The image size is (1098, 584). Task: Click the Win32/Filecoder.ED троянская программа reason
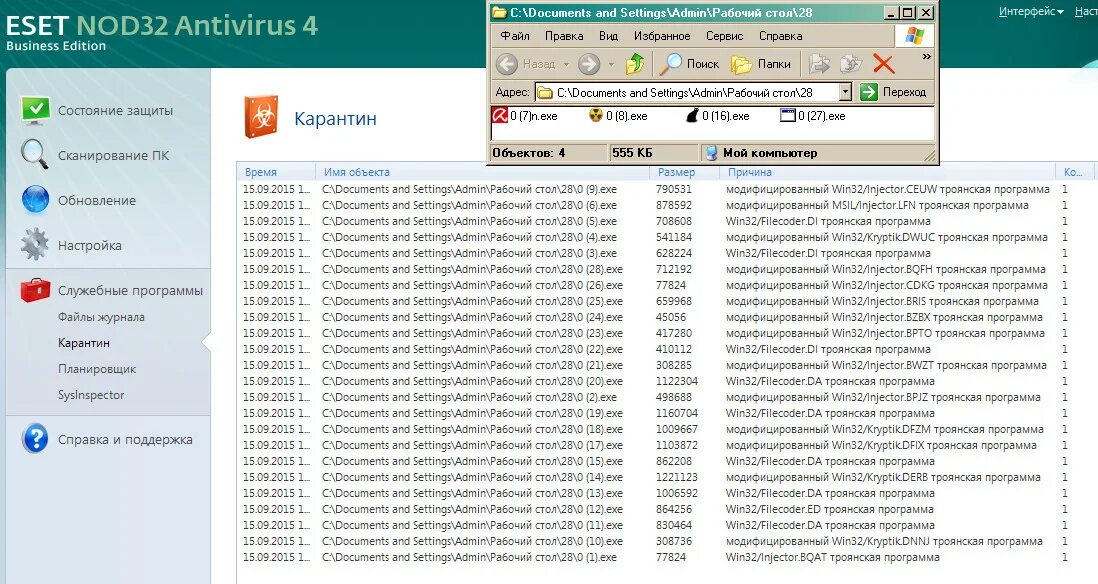click(830, 509)
